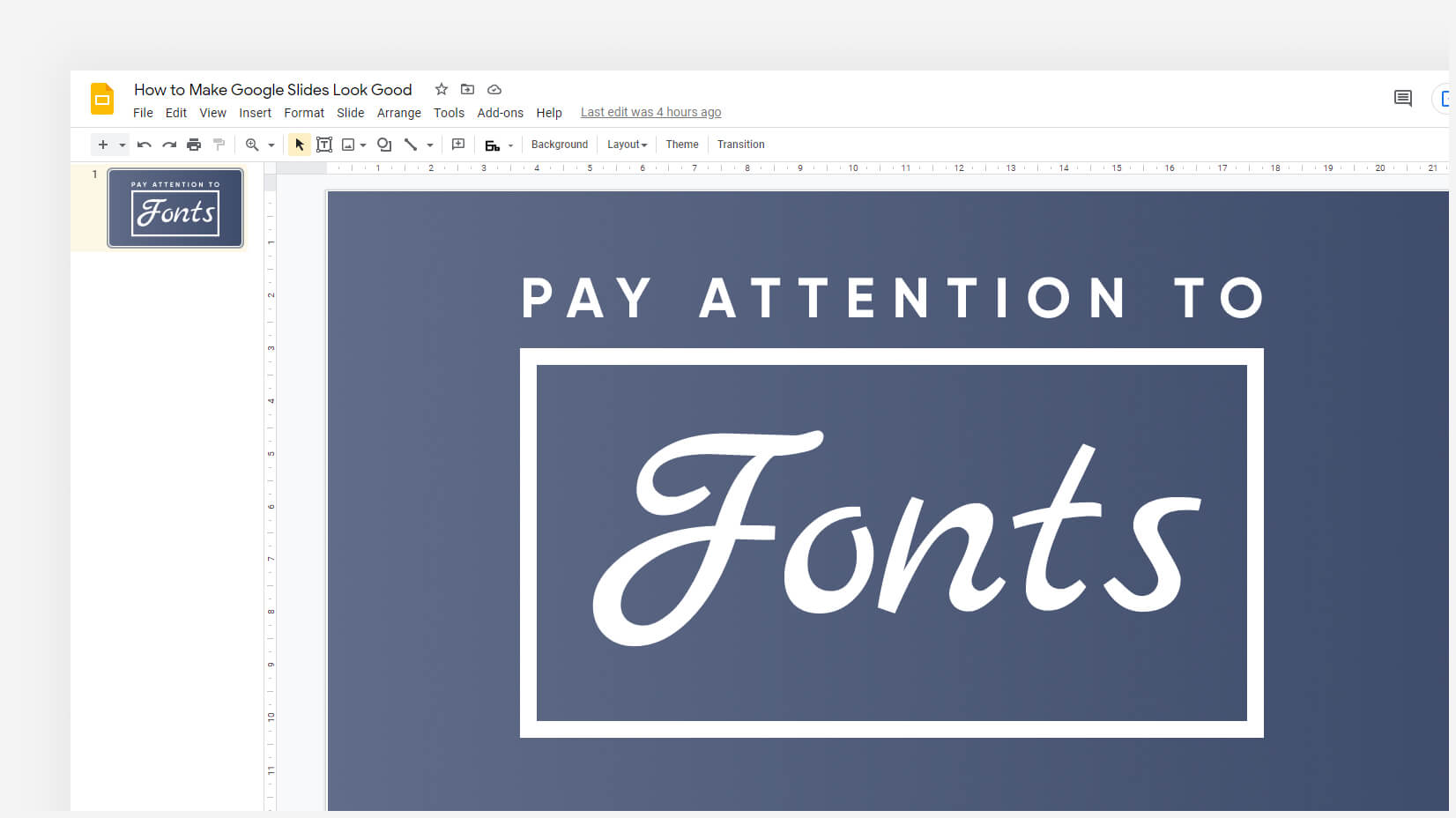The image size is (1456, 818).
Task: Click the undo arrow in toolbar
Action: pyautogui.click(x=145, y=145)
